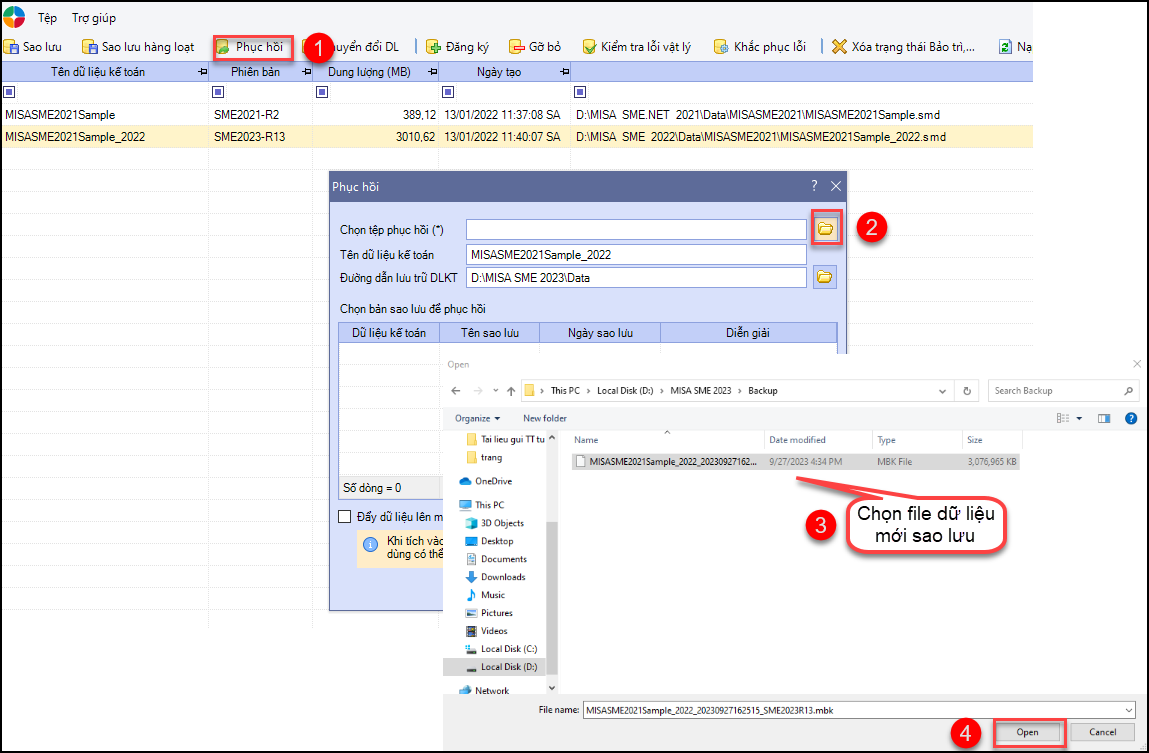Screen dimensions: 1149x753
Task: Open the Organize dropdown in file dialog
Action: [477, 418]
